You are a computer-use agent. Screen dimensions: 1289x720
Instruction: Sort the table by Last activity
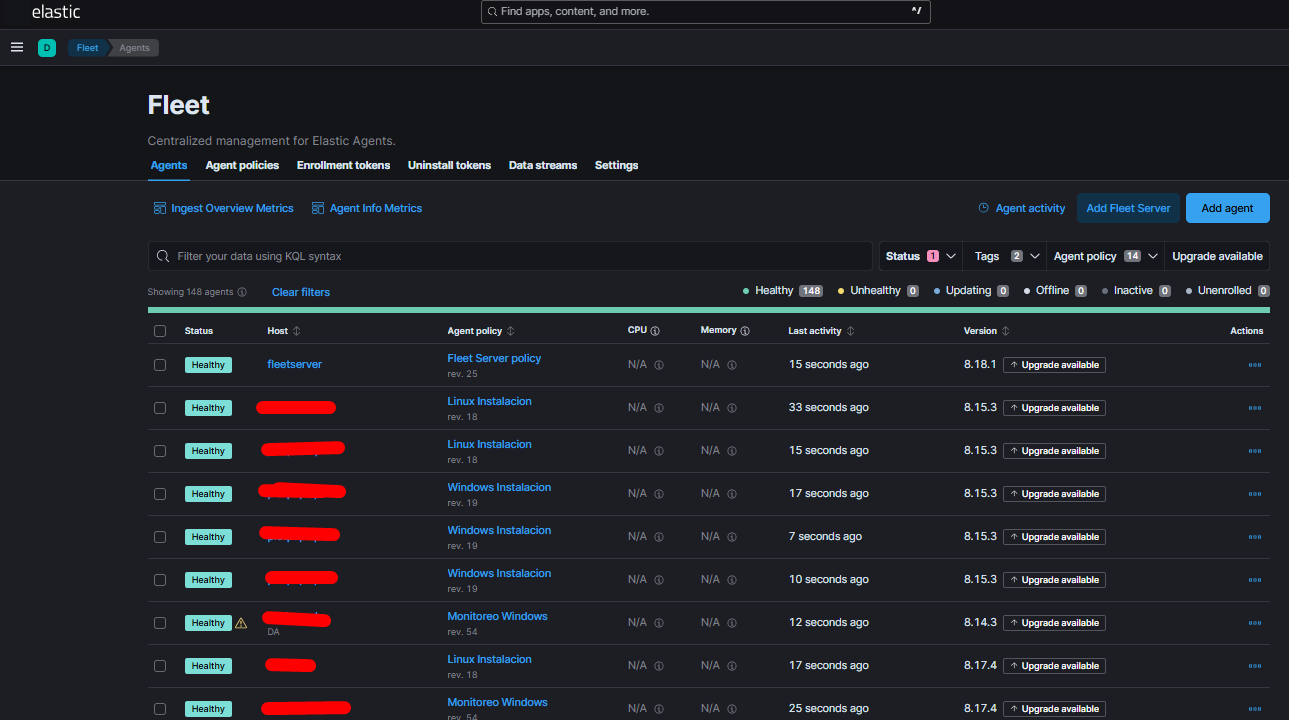[822, 331]
